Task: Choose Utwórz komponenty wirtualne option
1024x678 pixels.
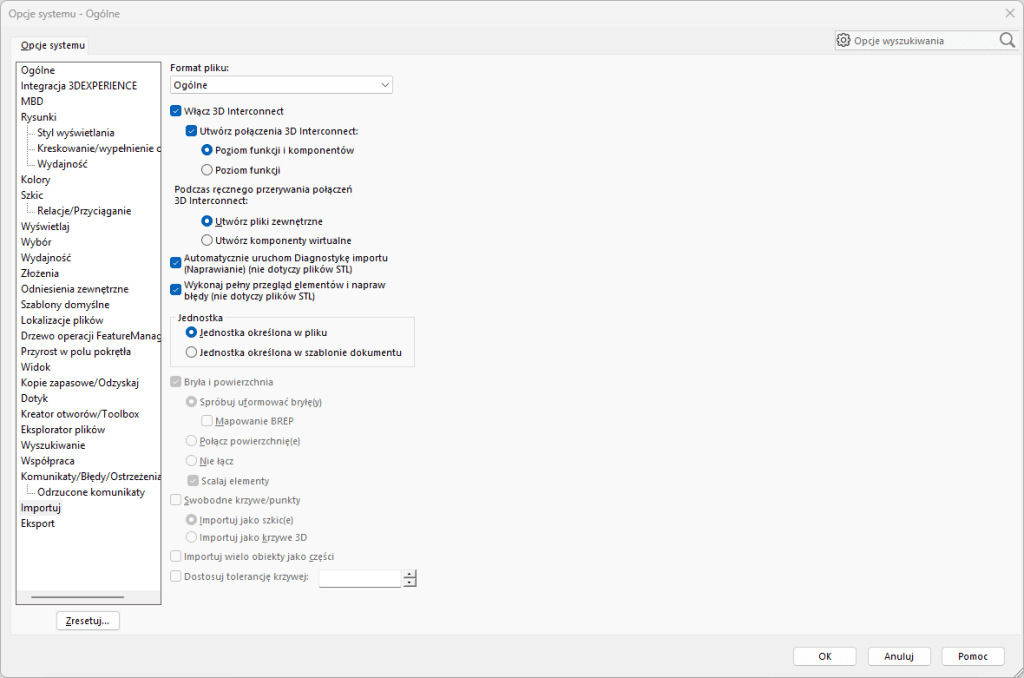Action: pos(207,240)
